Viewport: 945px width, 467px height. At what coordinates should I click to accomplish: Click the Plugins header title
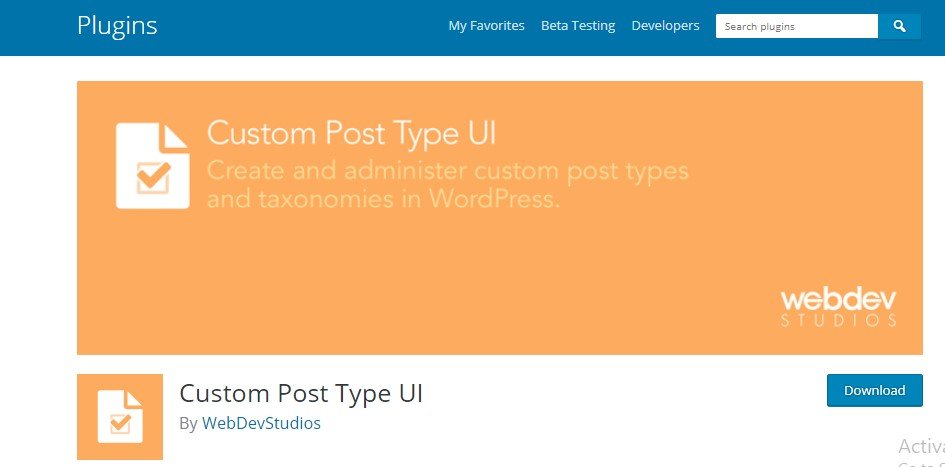pos(117,25)
